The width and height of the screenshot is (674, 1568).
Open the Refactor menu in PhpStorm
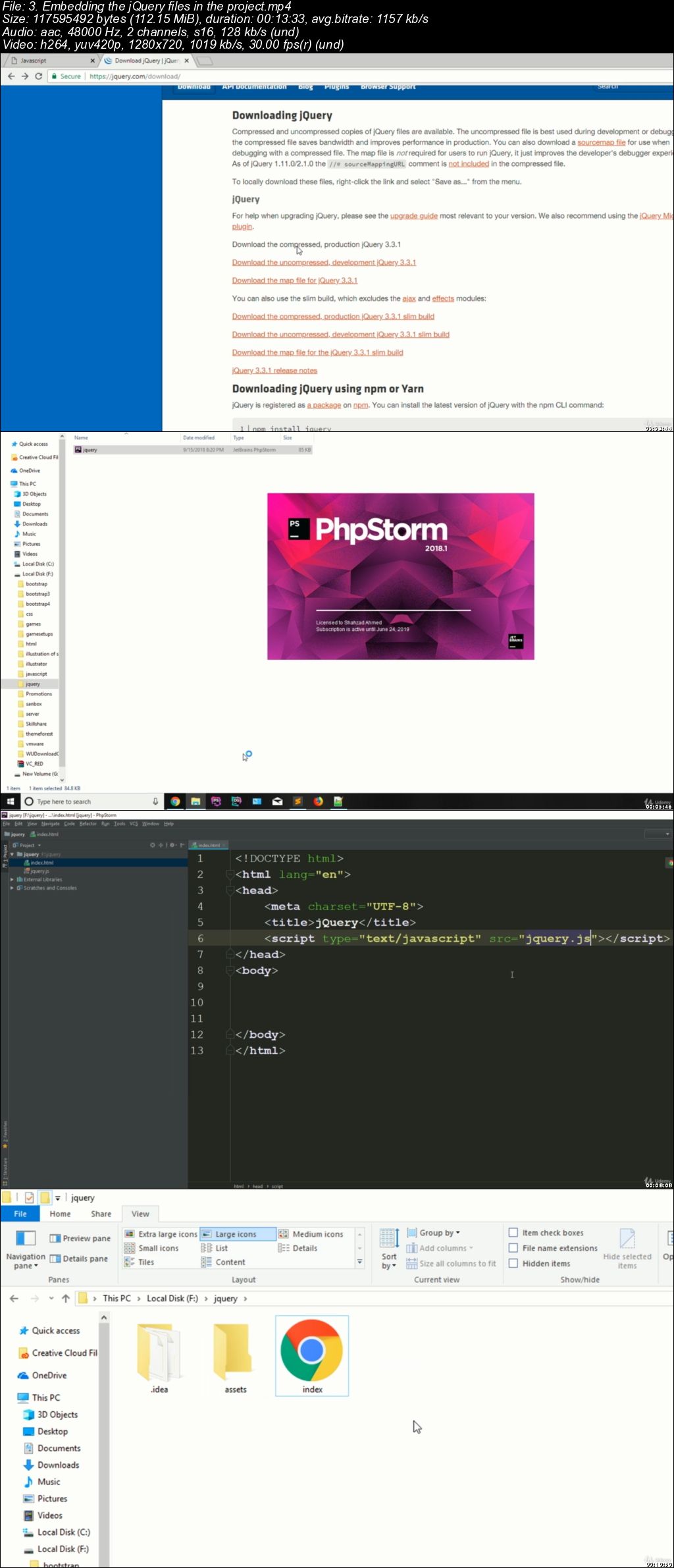tap(88, 824)
